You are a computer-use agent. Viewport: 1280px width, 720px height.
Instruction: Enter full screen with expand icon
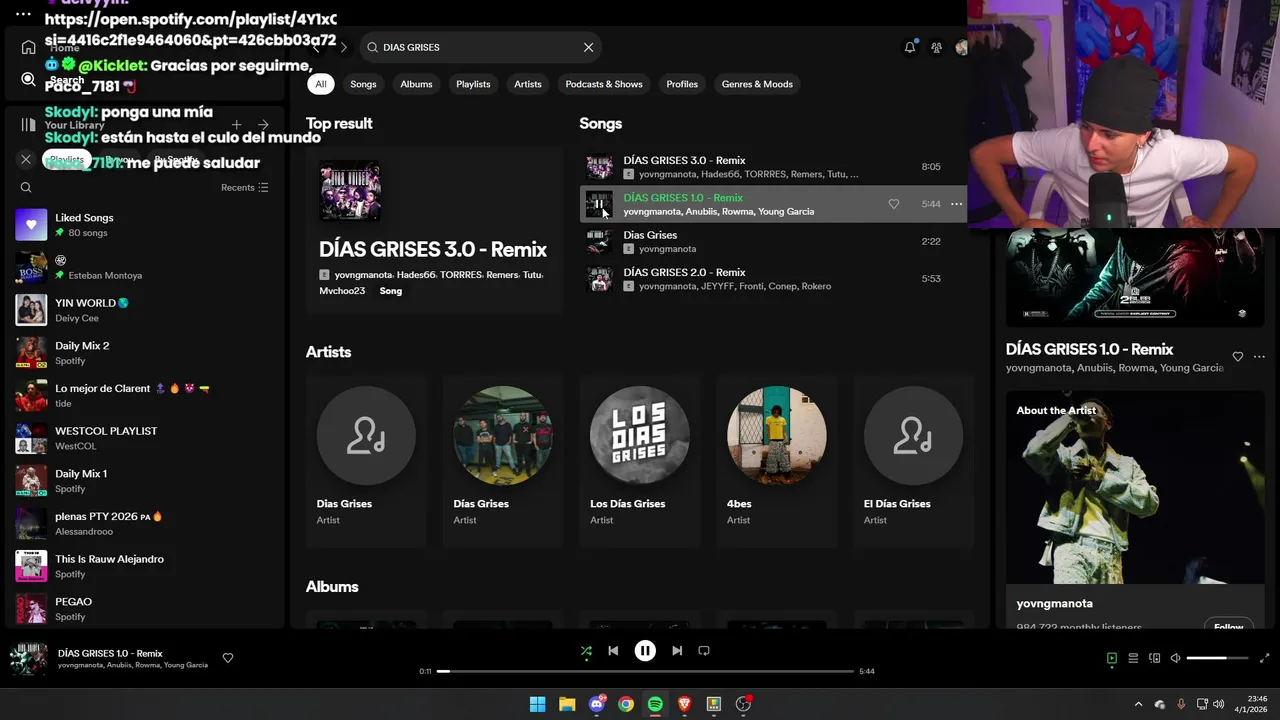click(1264, 658)
